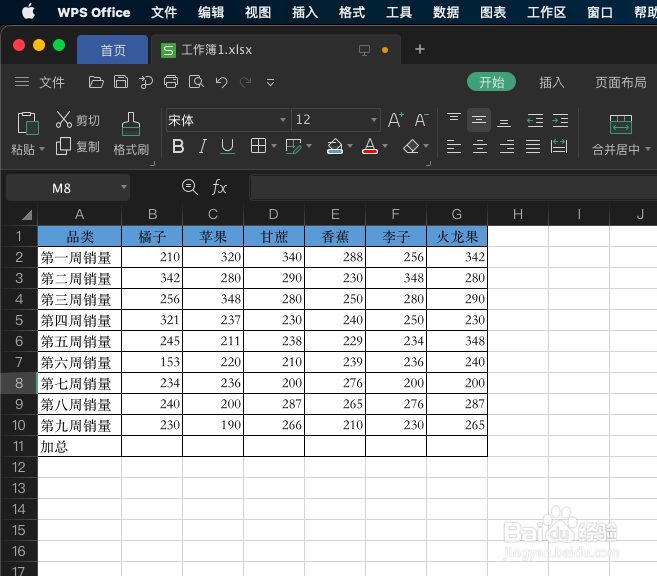The image size is (657, 576).
Task: Click the Apple menu logo
Action: pos(28,12)
